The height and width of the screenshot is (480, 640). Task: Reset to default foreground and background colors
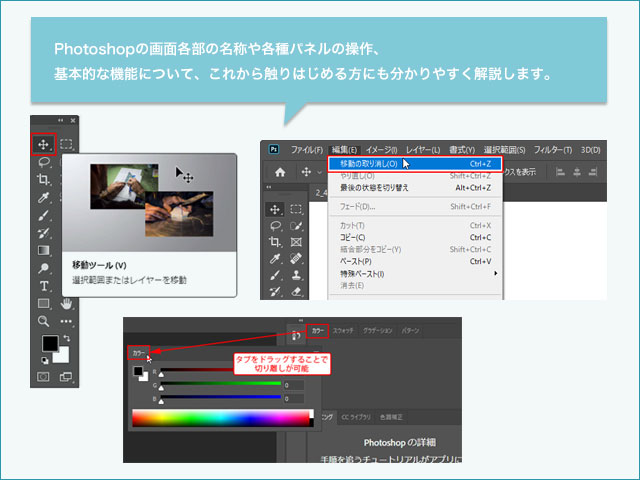coord(45,360)
